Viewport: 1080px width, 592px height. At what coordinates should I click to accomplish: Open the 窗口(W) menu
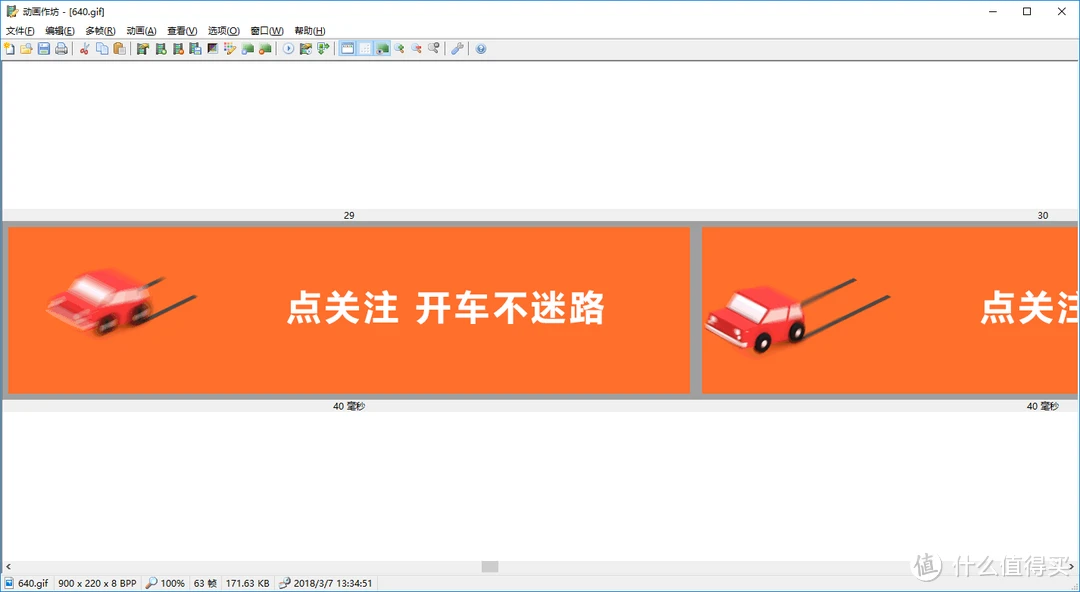[267, 31]
